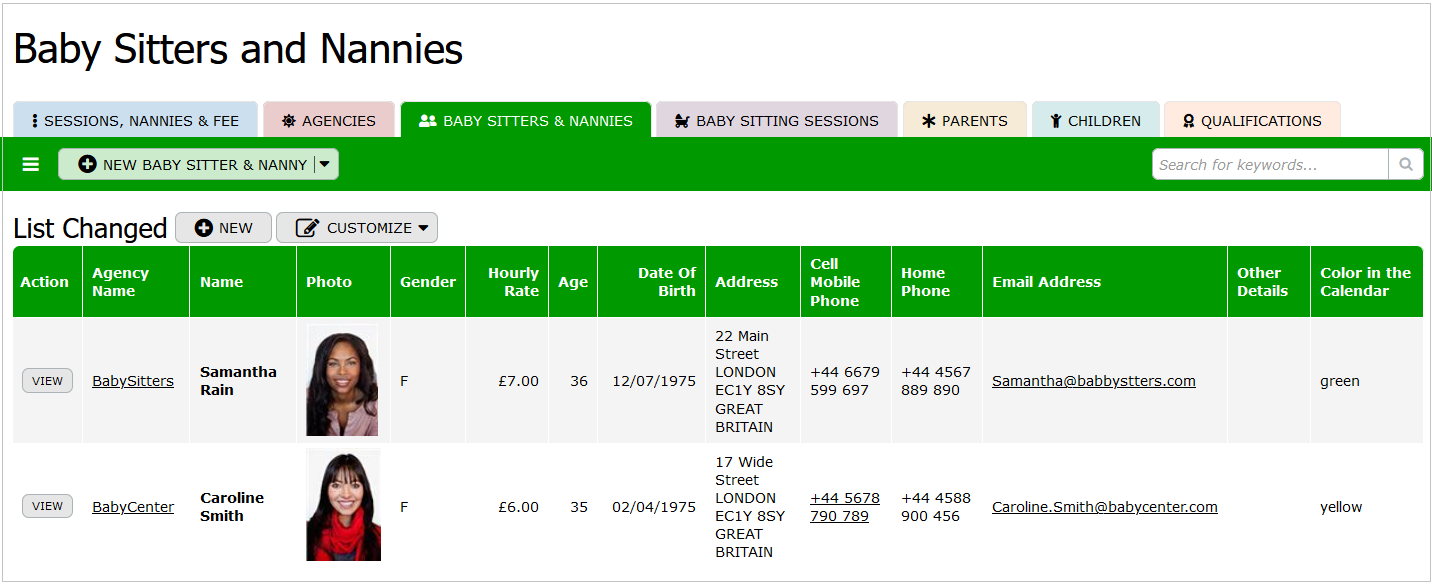Screen dimensions: 1432x584
Task: Open the hamburger menu in green toolbar
Action: (31, 164)
